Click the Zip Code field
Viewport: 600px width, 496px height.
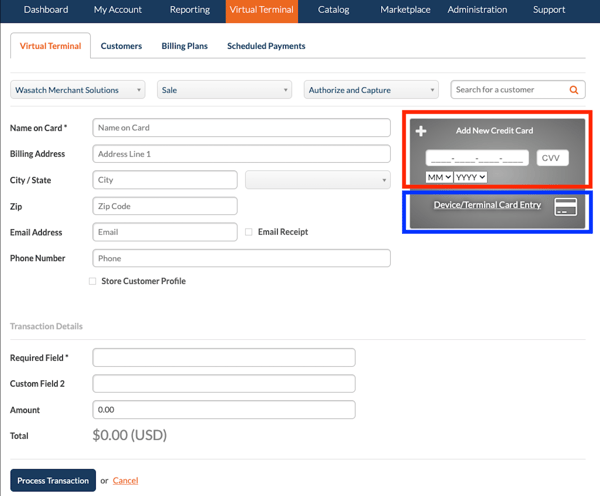165,206
